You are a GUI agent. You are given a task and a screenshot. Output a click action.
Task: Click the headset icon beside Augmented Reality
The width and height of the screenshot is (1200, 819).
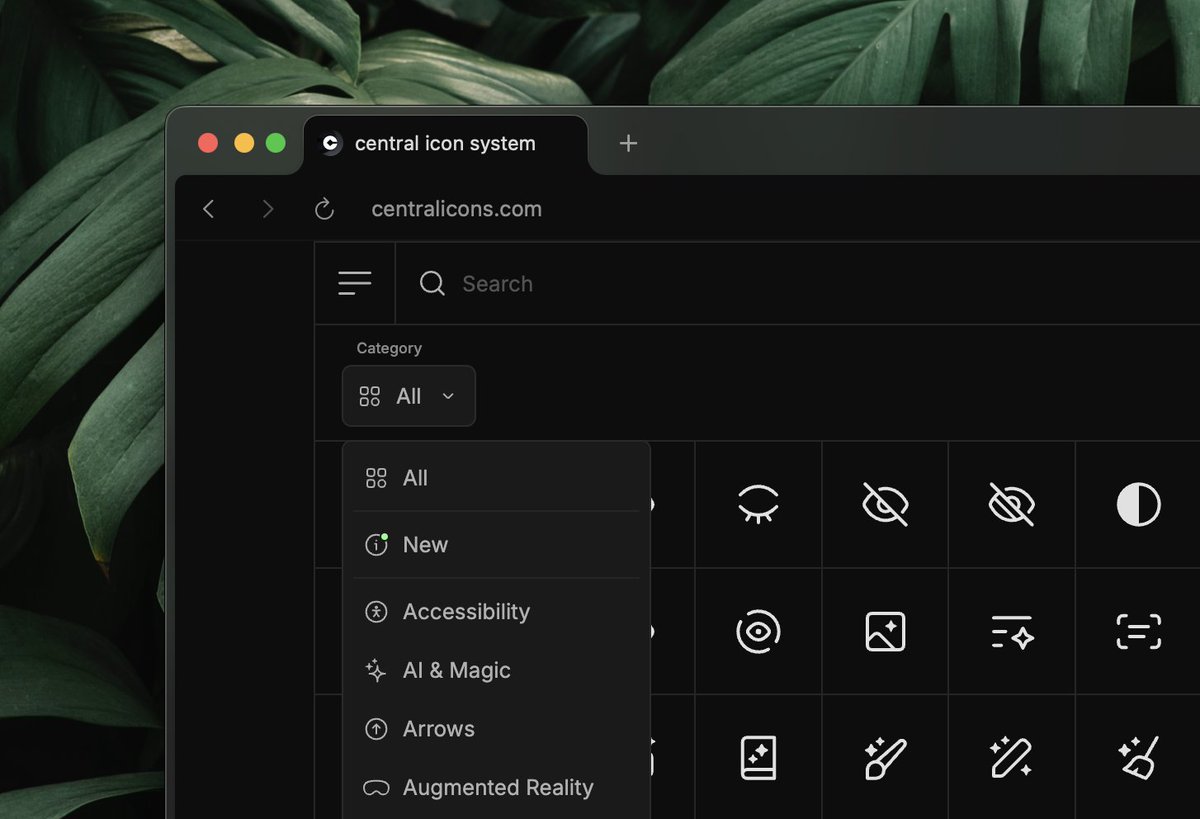pyautogui.click(x=376, y=788)
